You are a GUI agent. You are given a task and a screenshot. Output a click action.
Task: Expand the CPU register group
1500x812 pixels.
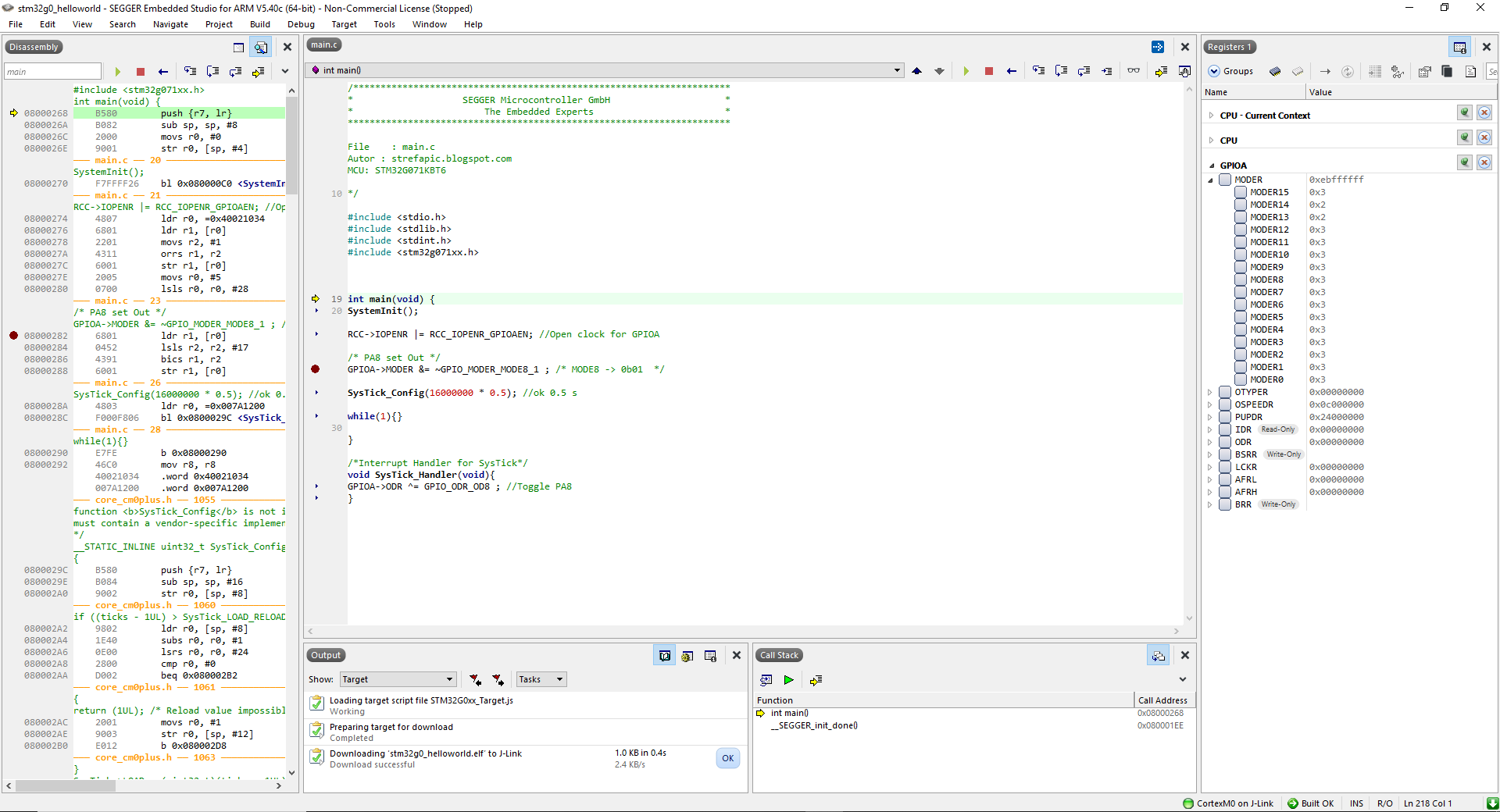[x=1212, y=141]
